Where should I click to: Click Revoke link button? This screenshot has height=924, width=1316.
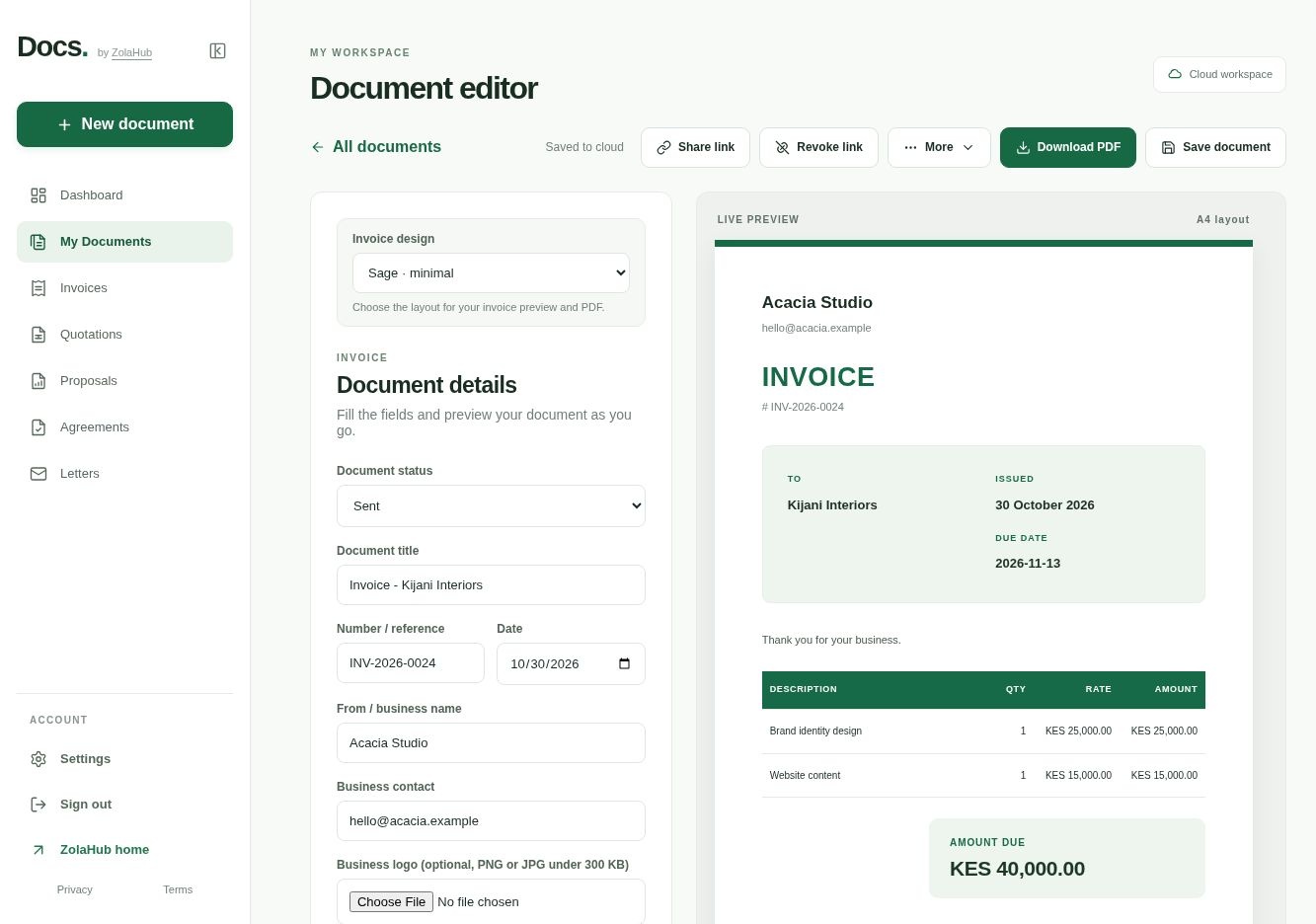tap(818, 147)
